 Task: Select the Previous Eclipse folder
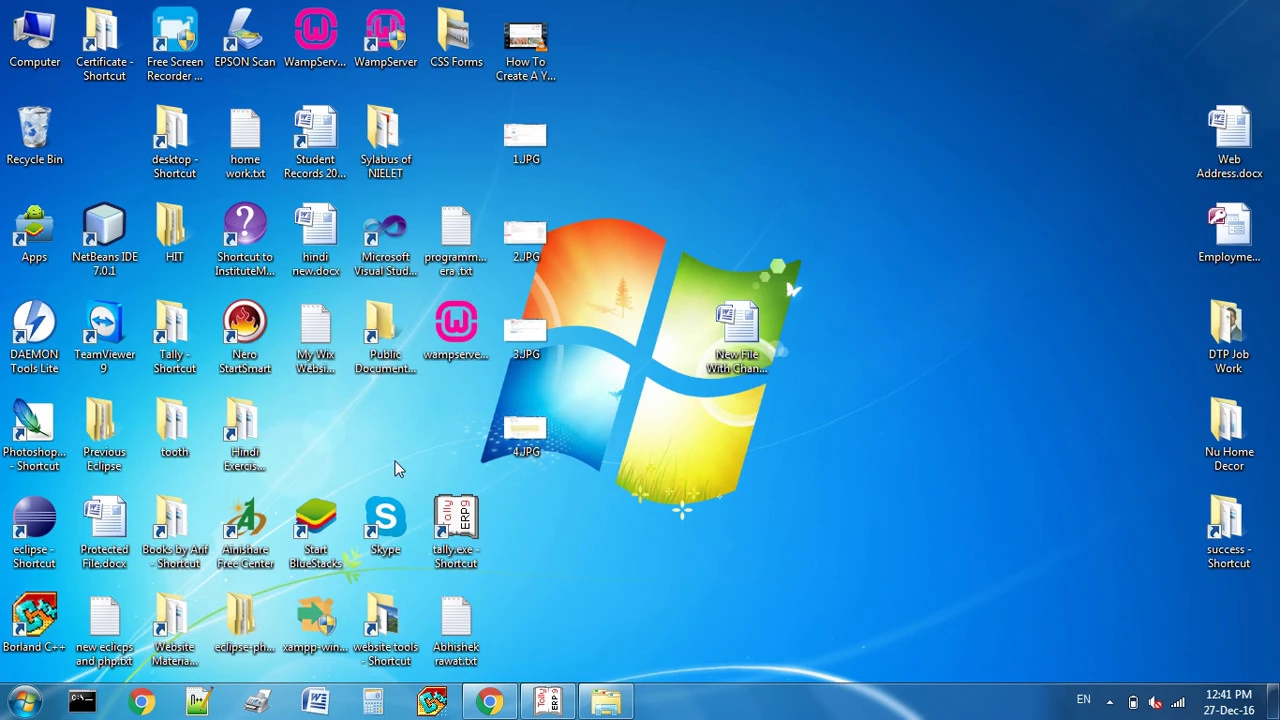point(104,436)
